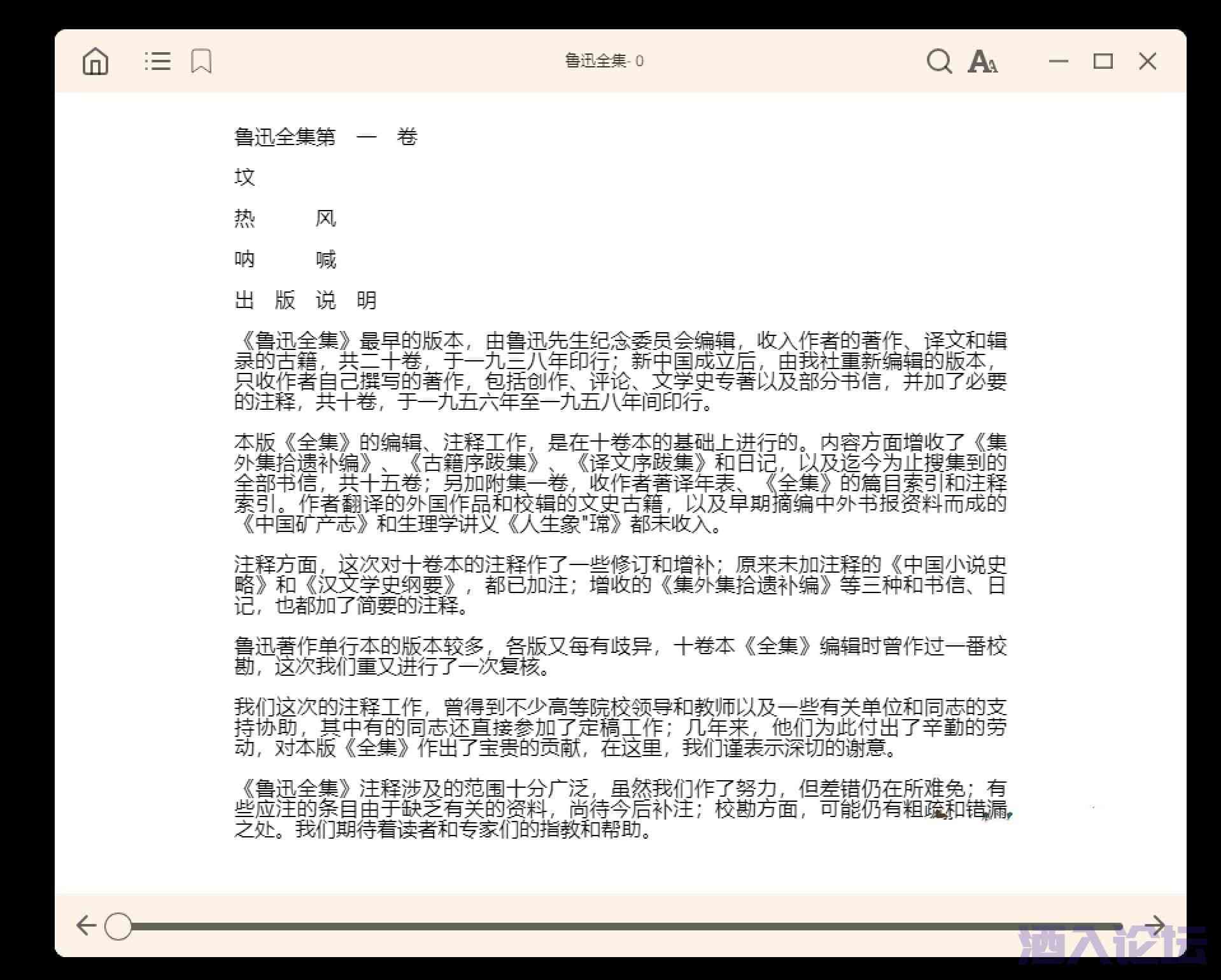Go to the home library

pos(95,62)
